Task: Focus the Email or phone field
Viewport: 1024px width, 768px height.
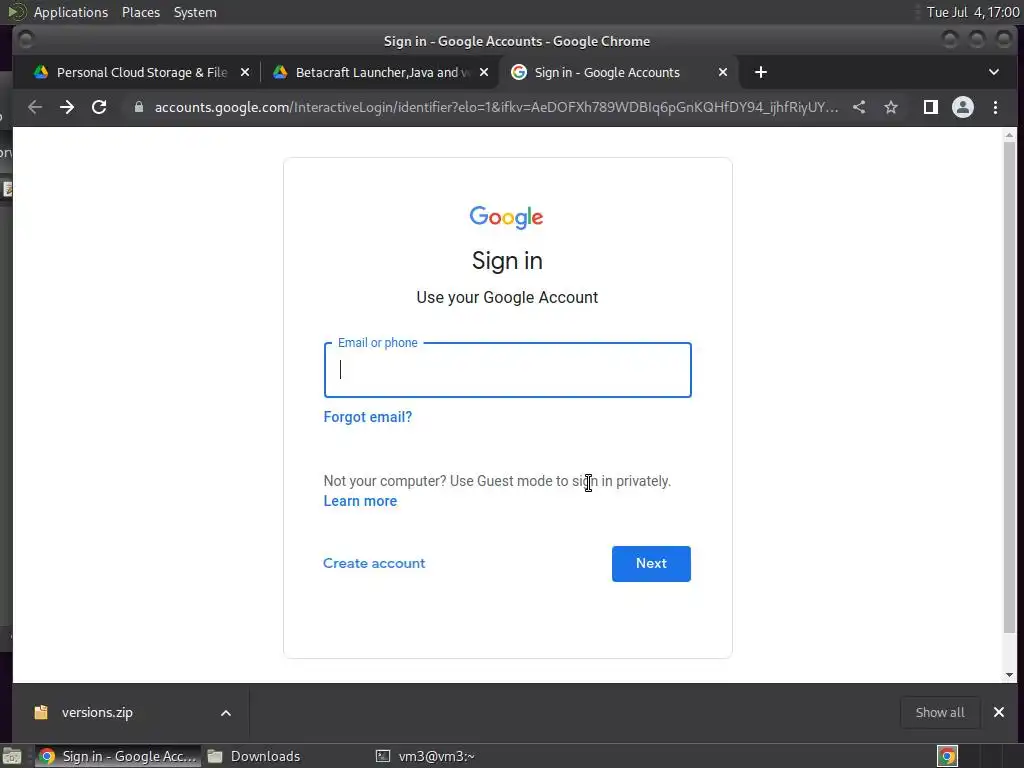Action: [x=507, y=370]
